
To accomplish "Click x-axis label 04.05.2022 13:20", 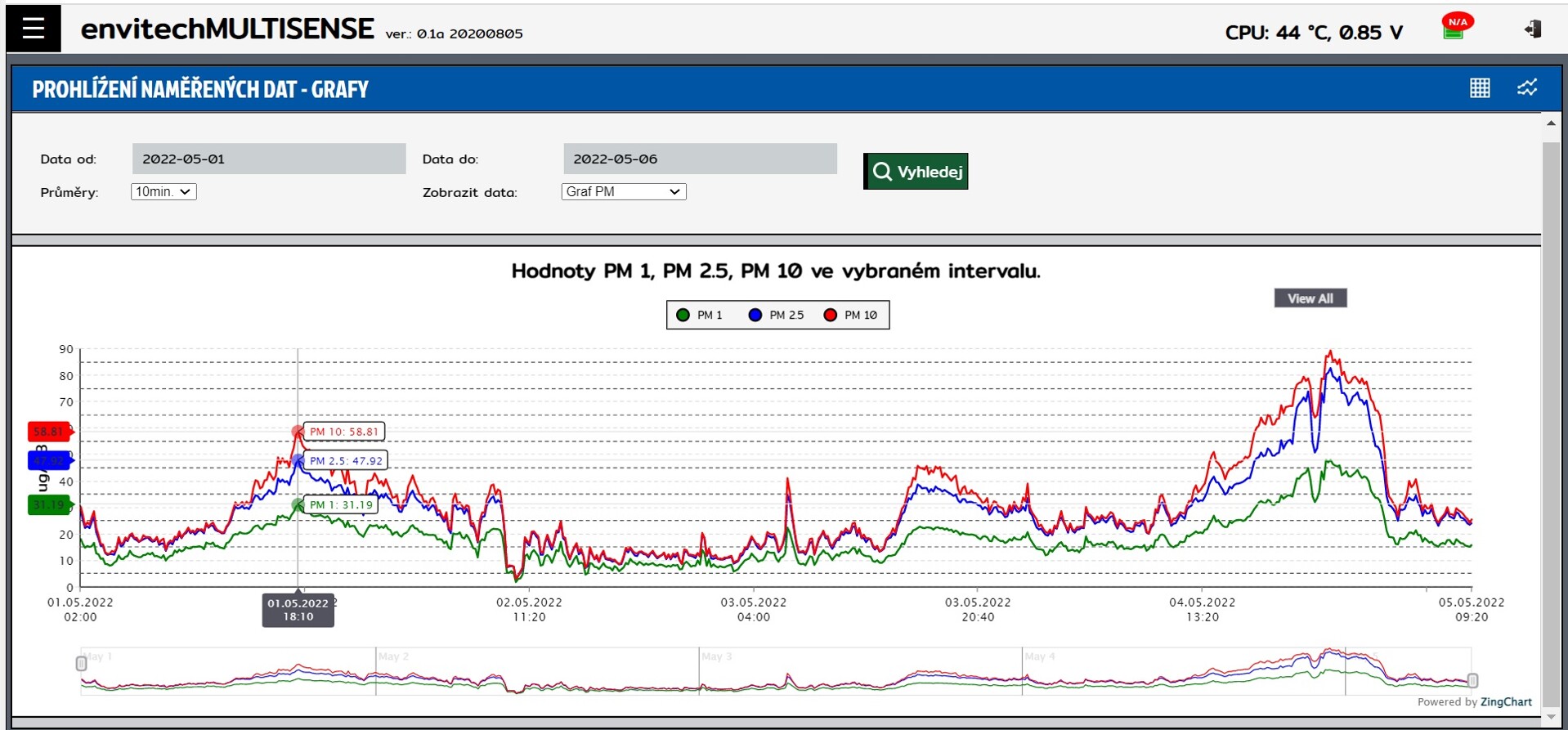I will [1203, 610].
